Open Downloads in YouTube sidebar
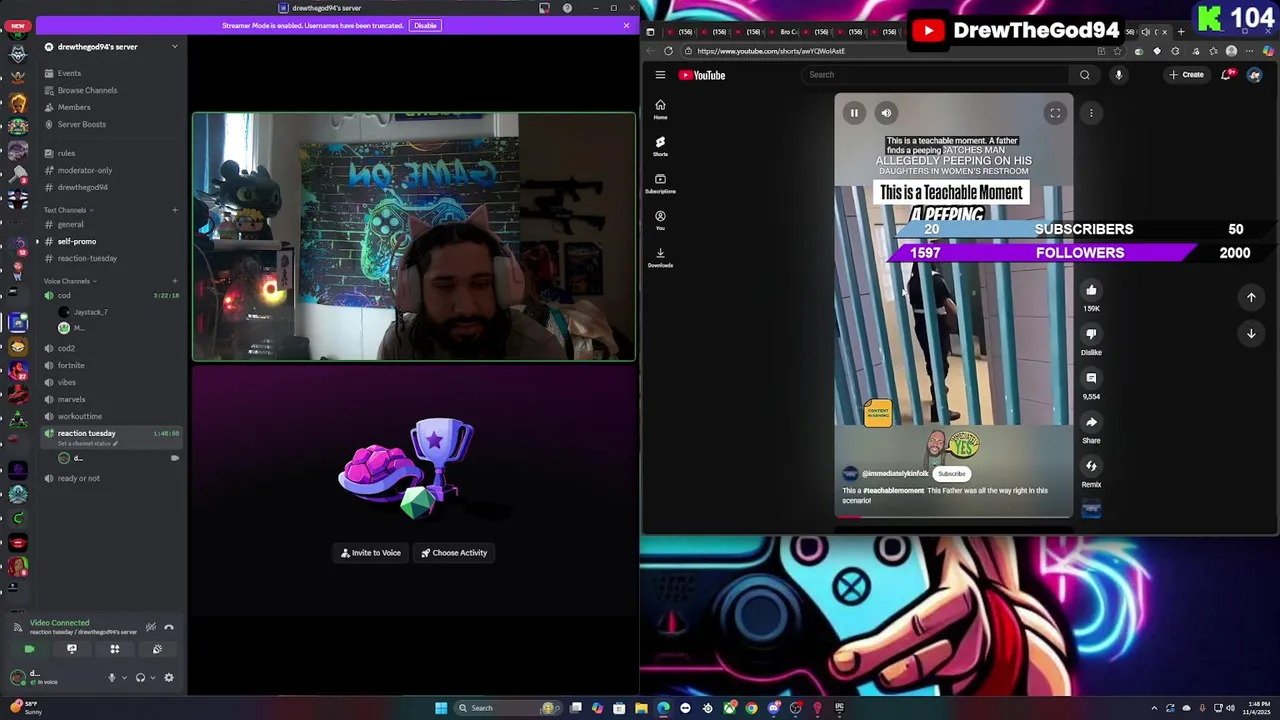This screenshot has height=720, width=1280. click(x=660, y=257)
